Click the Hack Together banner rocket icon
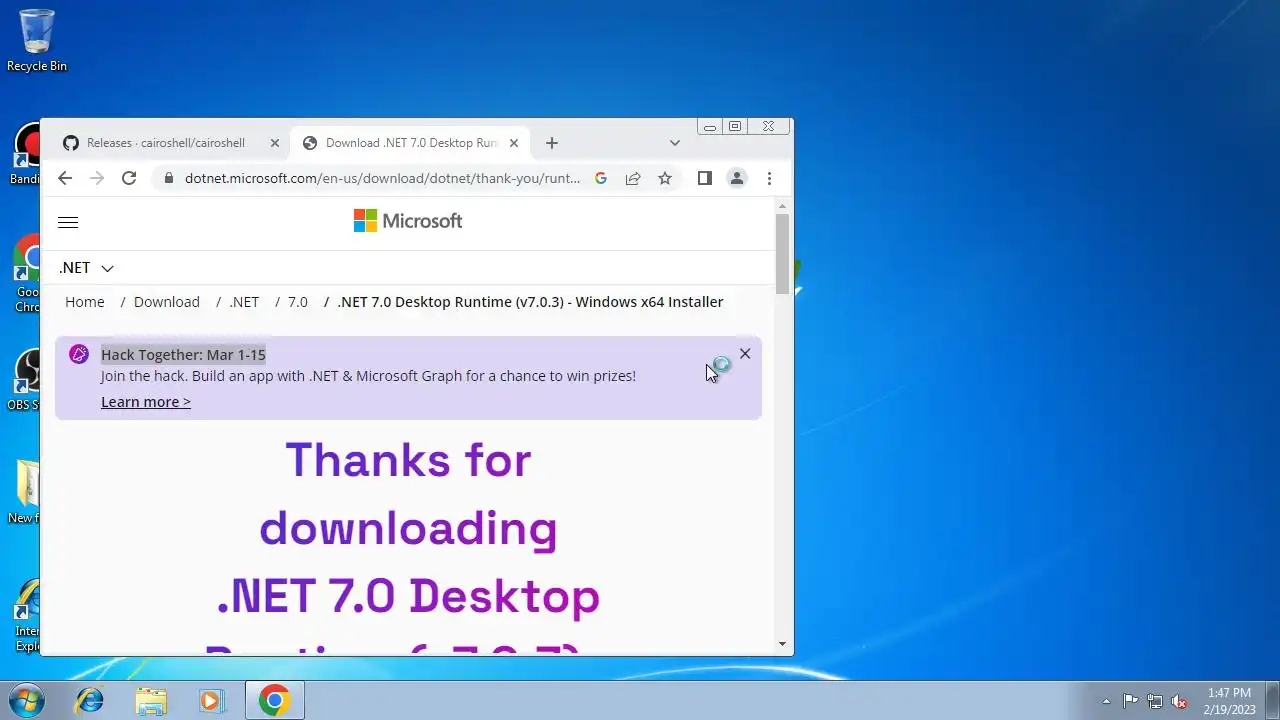Image resolution: width=1280 pixels, height=720 pixels. coord(79,354)
